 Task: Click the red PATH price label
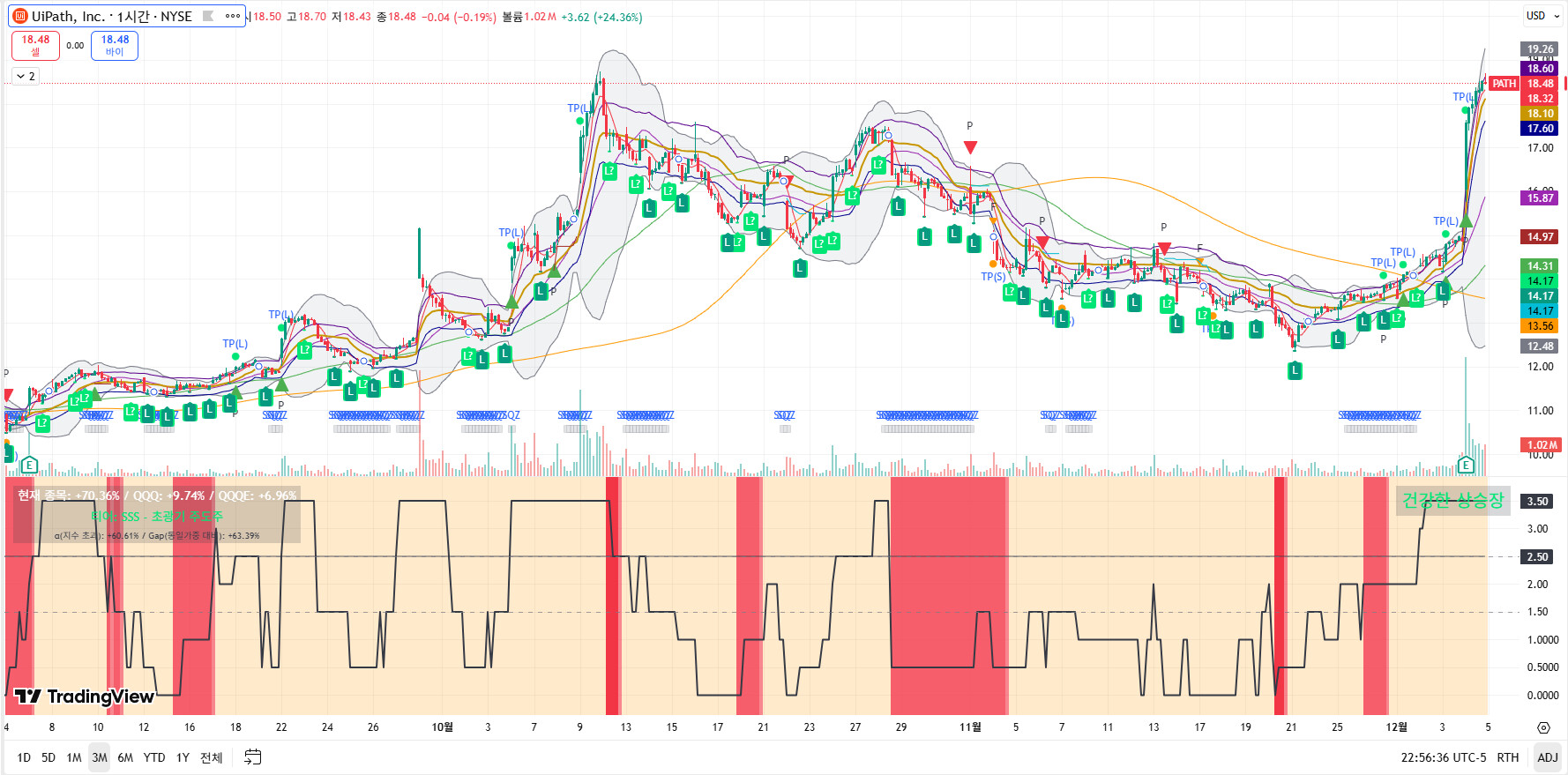point(1505,84)
